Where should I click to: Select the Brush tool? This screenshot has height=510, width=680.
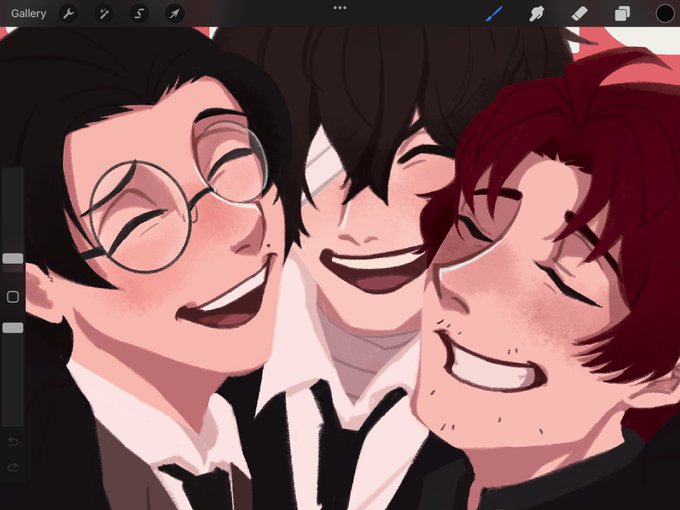tap(494, 13)
